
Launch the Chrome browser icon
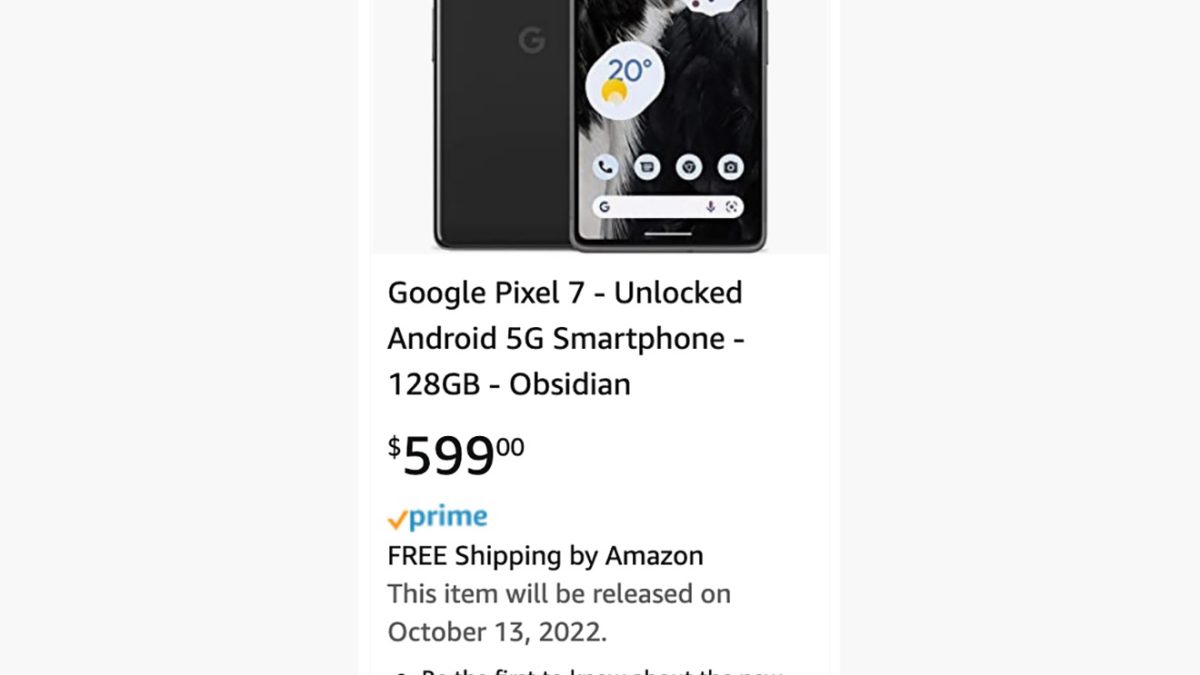tap(689, 167)
